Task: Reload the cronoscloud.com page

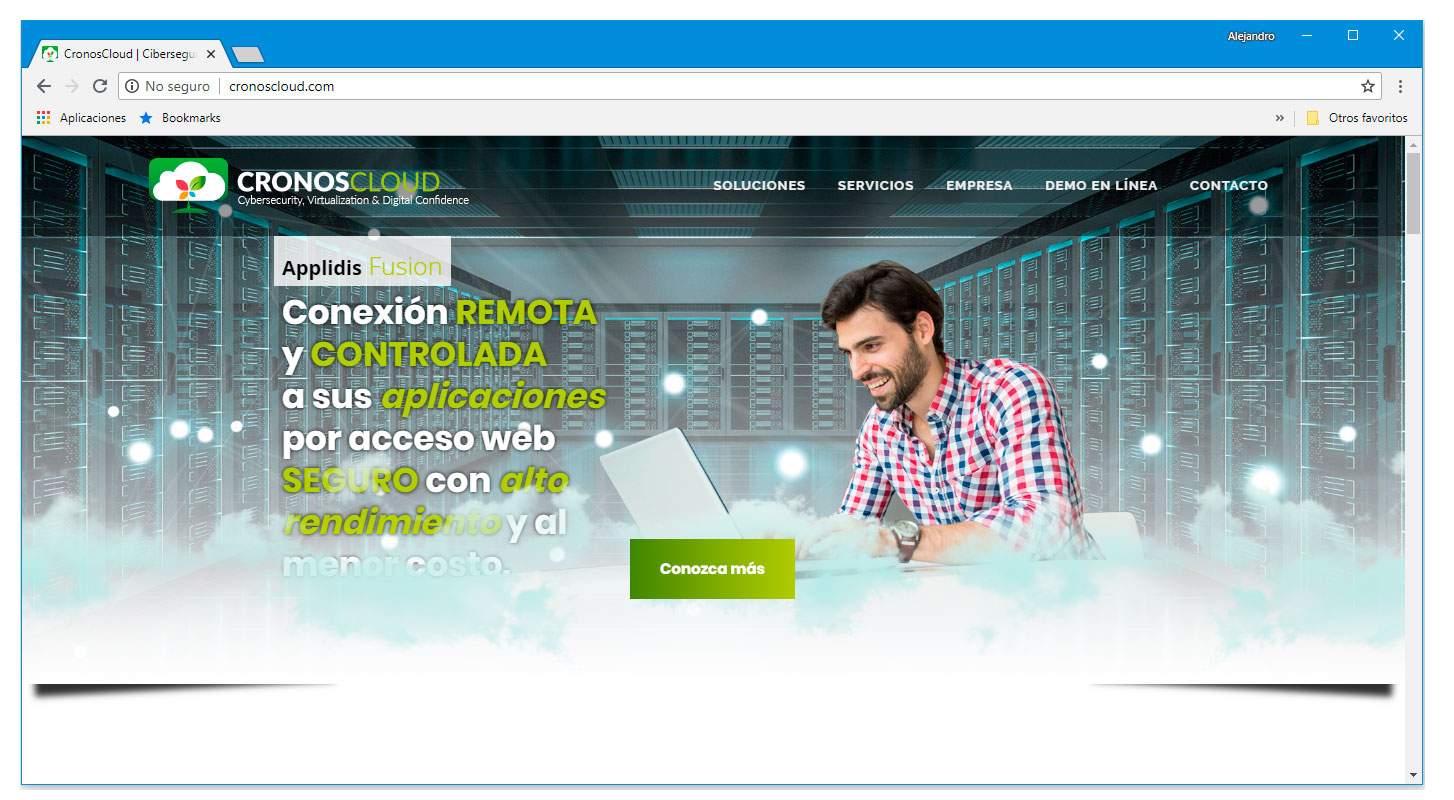Action: tap(99, 86)
